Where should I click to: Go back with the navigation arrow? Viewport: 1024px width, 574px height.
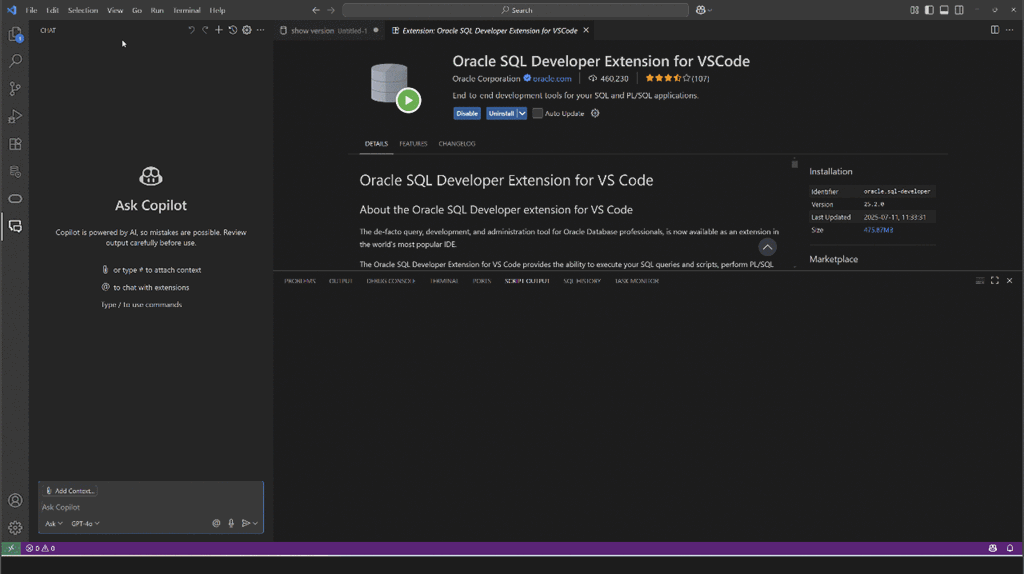(316, 10)
